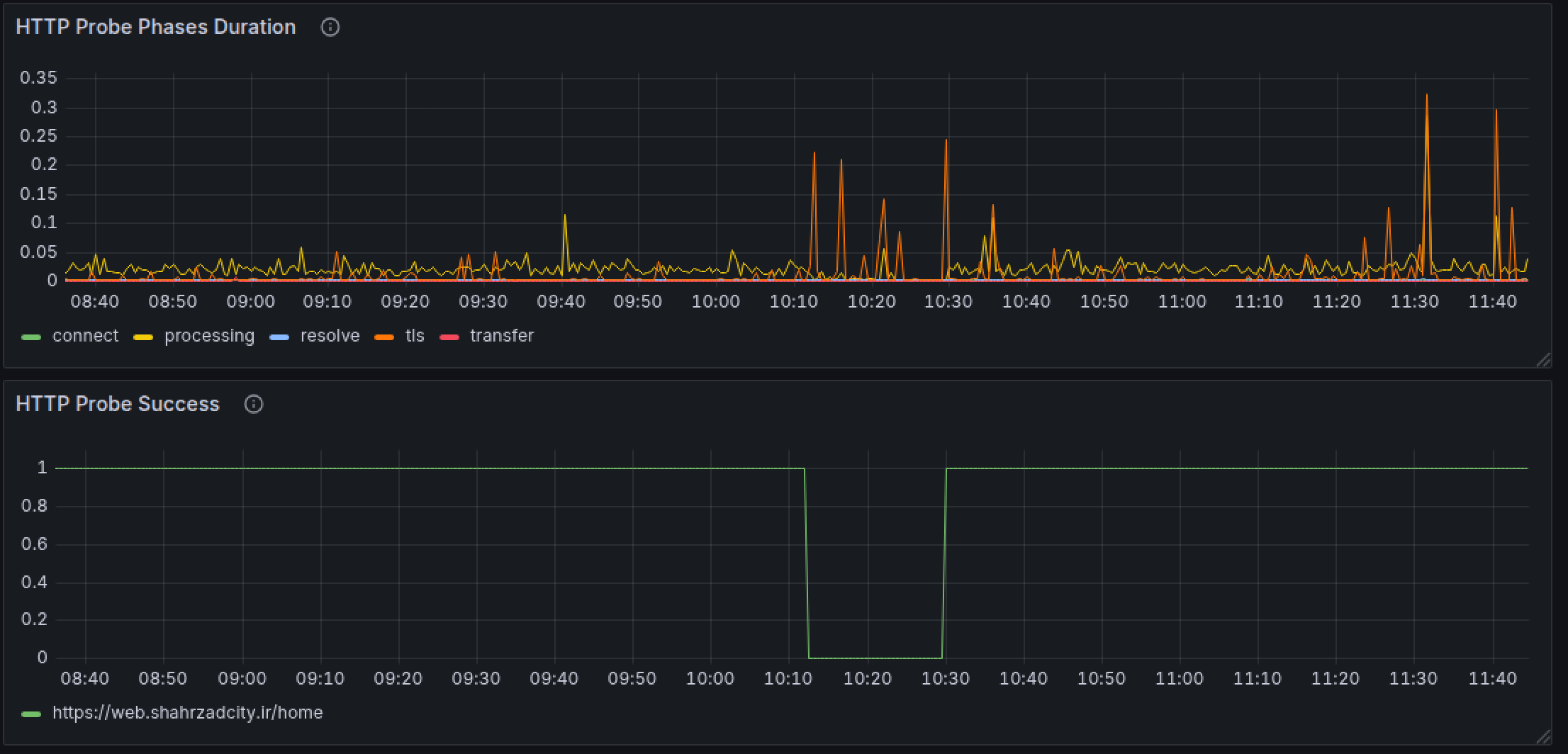Click the green legend icon below HTTP Probe Success
The width and height of the screenshot is (1568, 754).
(31, 713)
